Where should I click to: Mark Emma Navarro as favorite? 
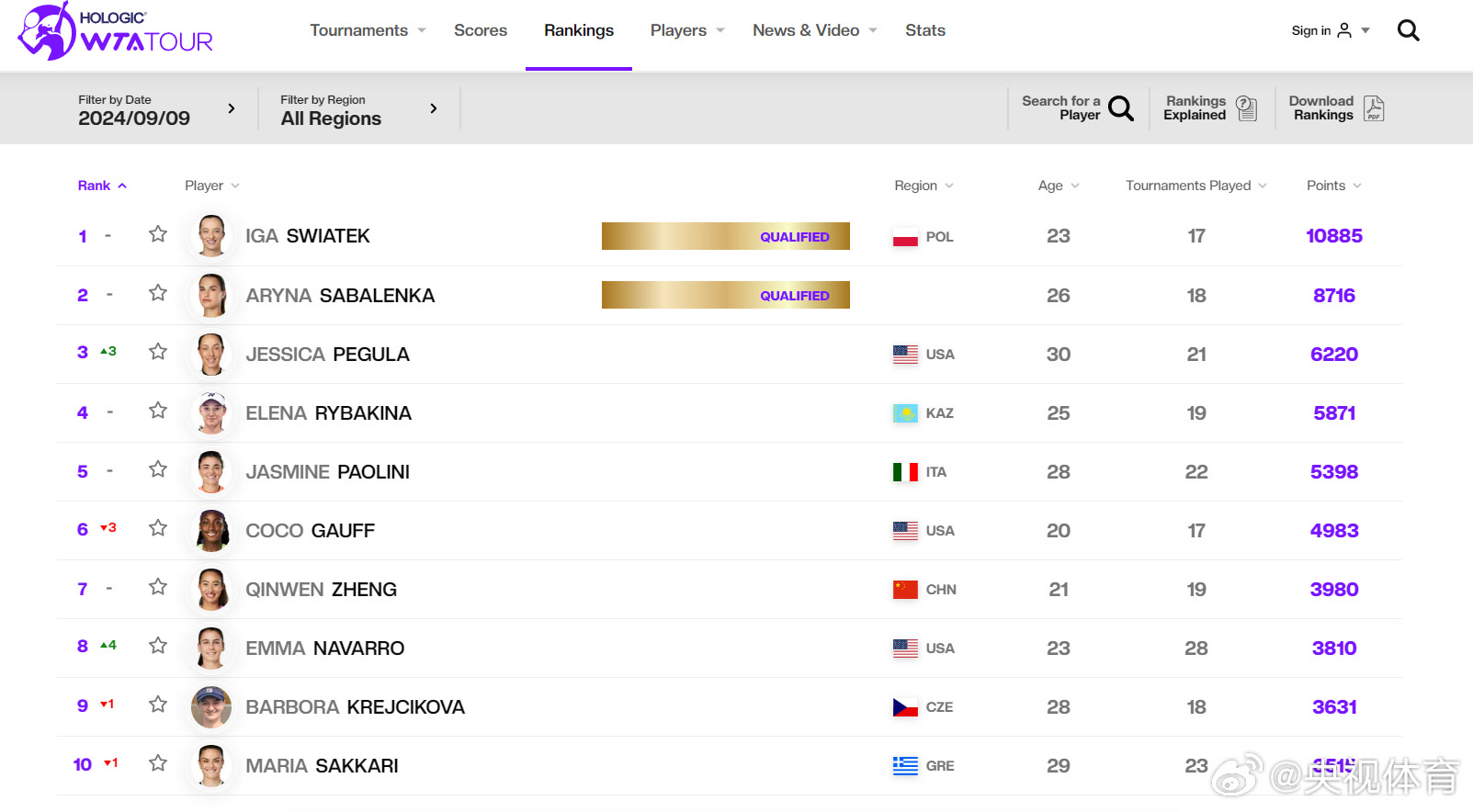click(158, 646)
